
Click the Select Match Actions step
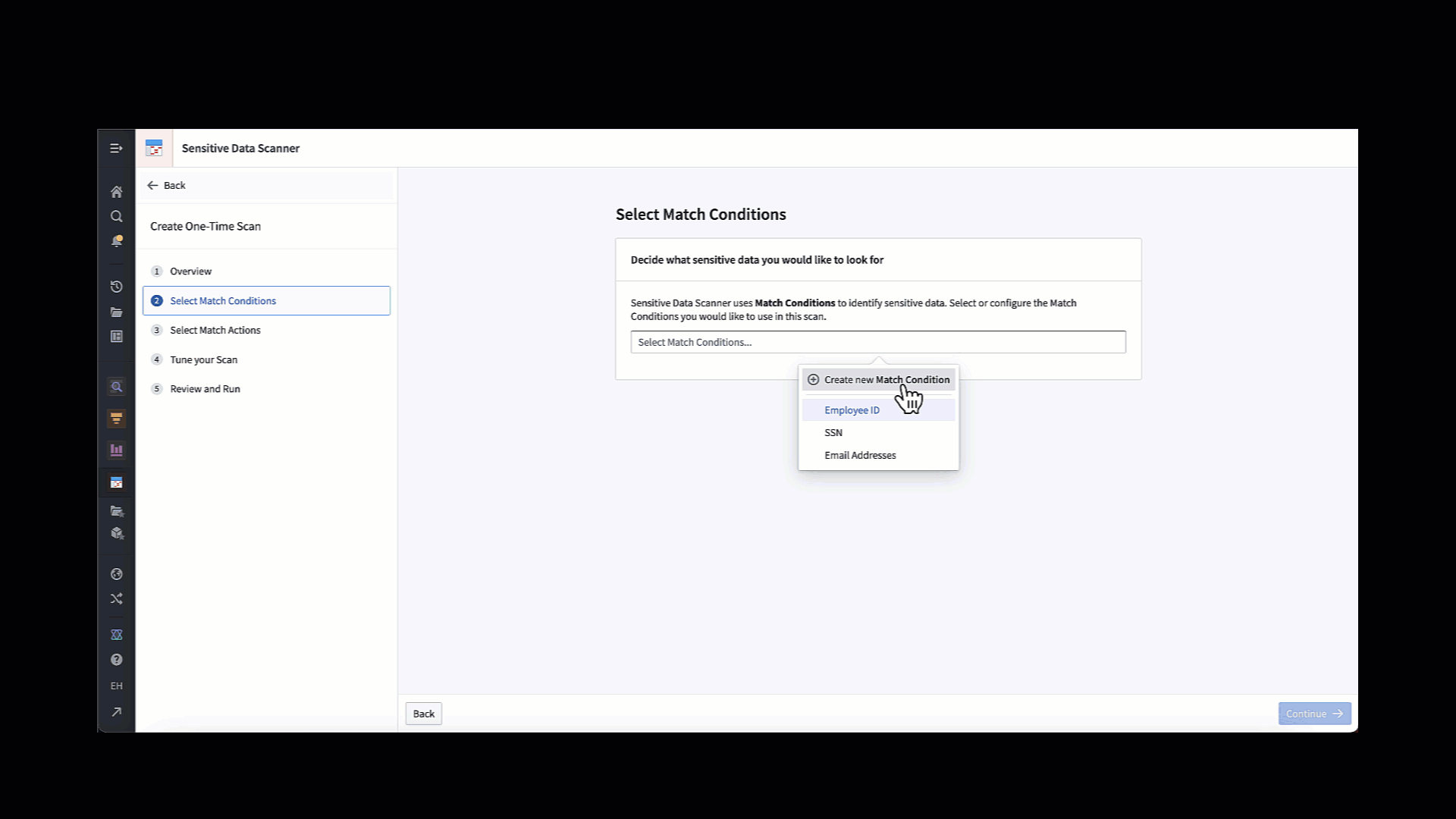[215, 330]
